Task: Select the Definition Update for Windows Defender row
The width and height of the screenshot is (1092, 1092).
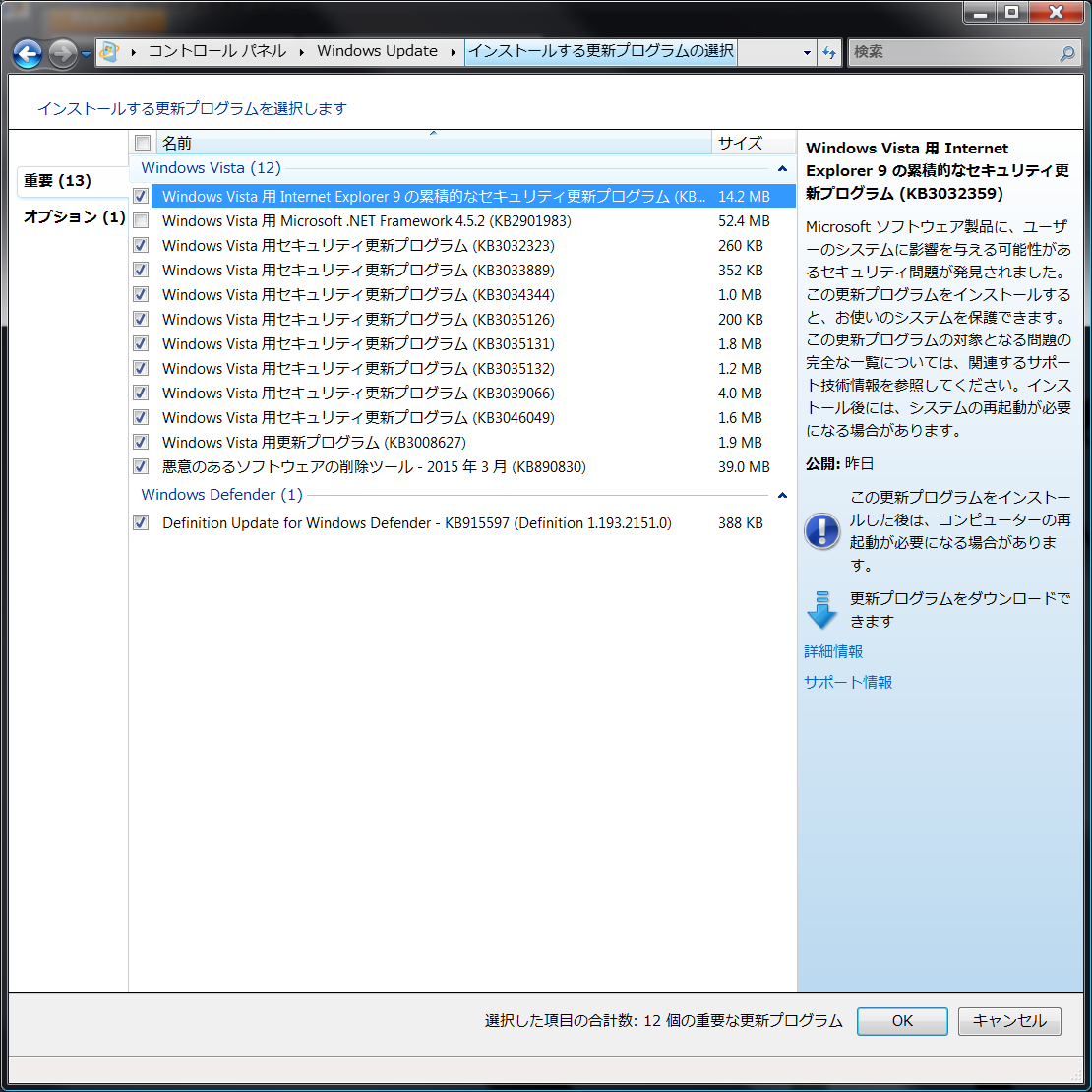Action: [463, 522]
